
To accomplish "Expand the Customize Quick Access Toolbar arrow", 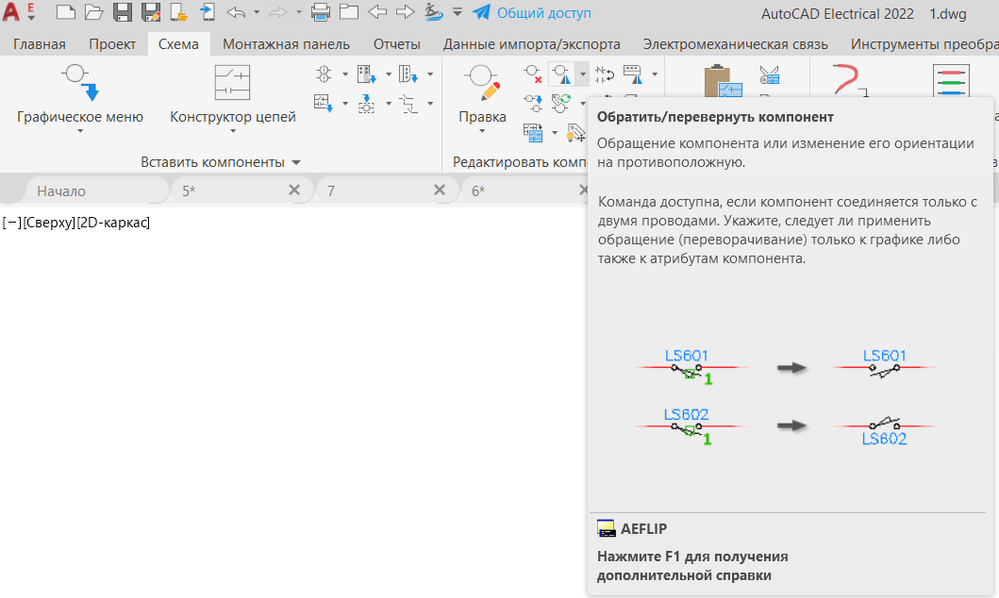I will 457,12.
